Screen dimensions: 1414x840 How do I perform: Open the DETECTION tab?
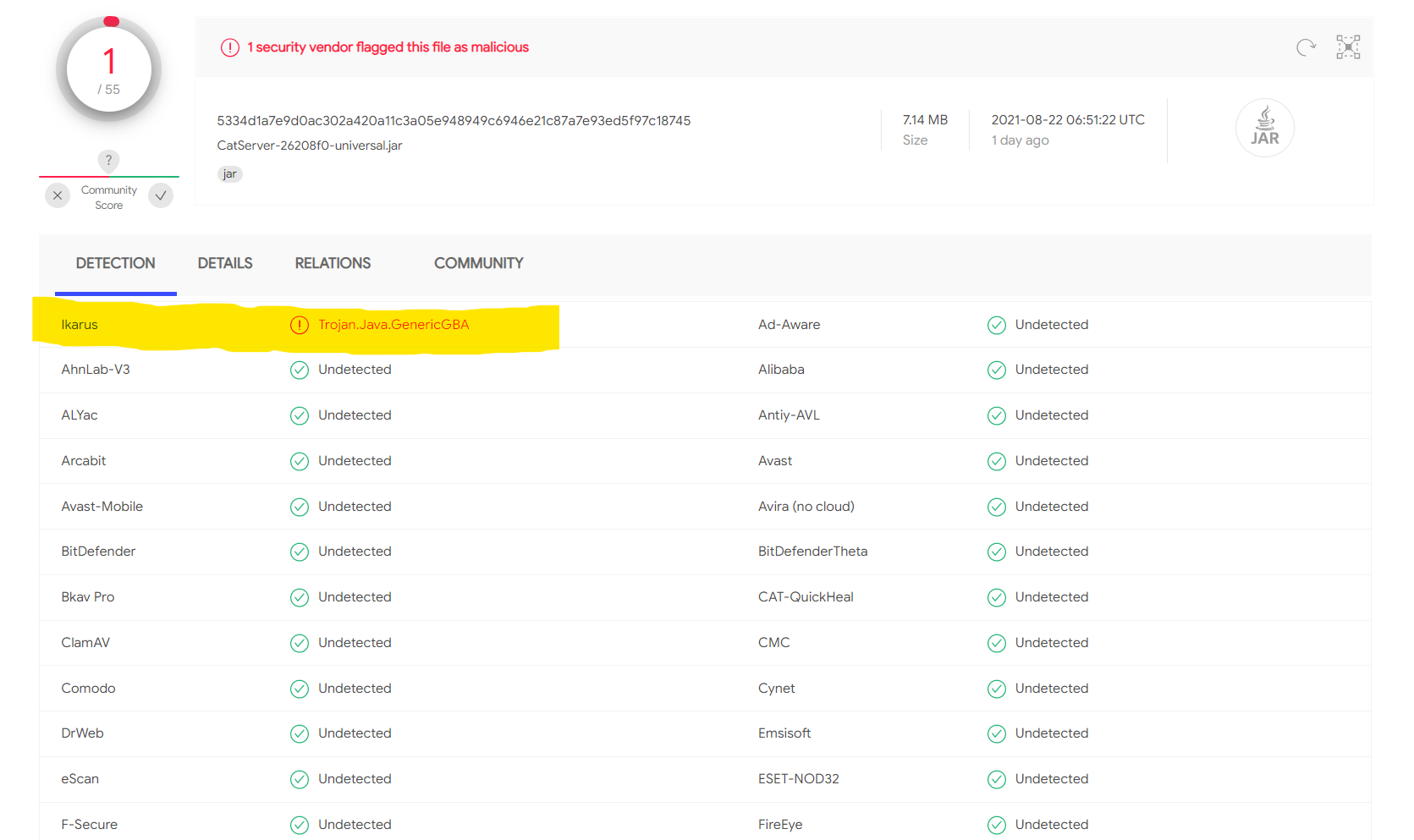pos(115,263)
